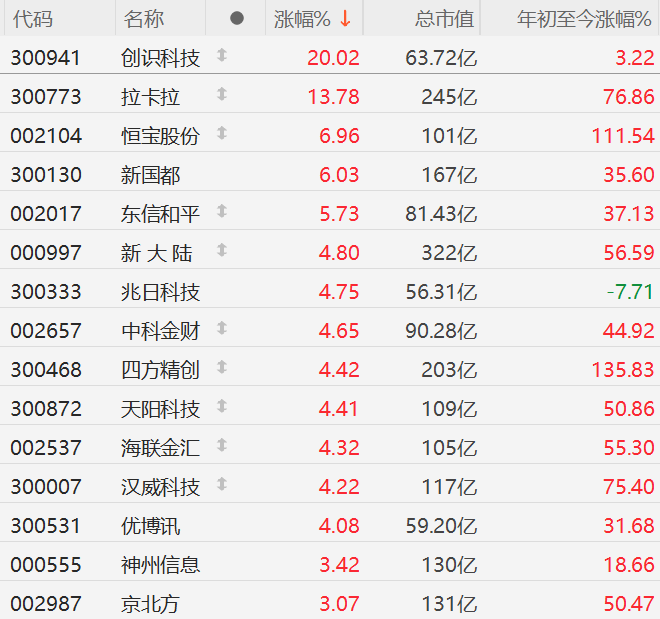Open stock name 优博讯
Viewport: 660px width, 619px height.
(x=150, y=526)
